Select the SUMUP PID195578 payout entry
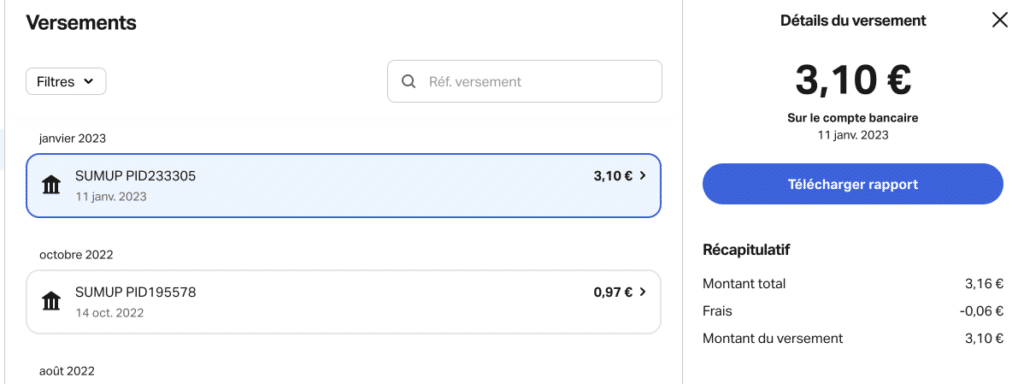 [344, 302]
